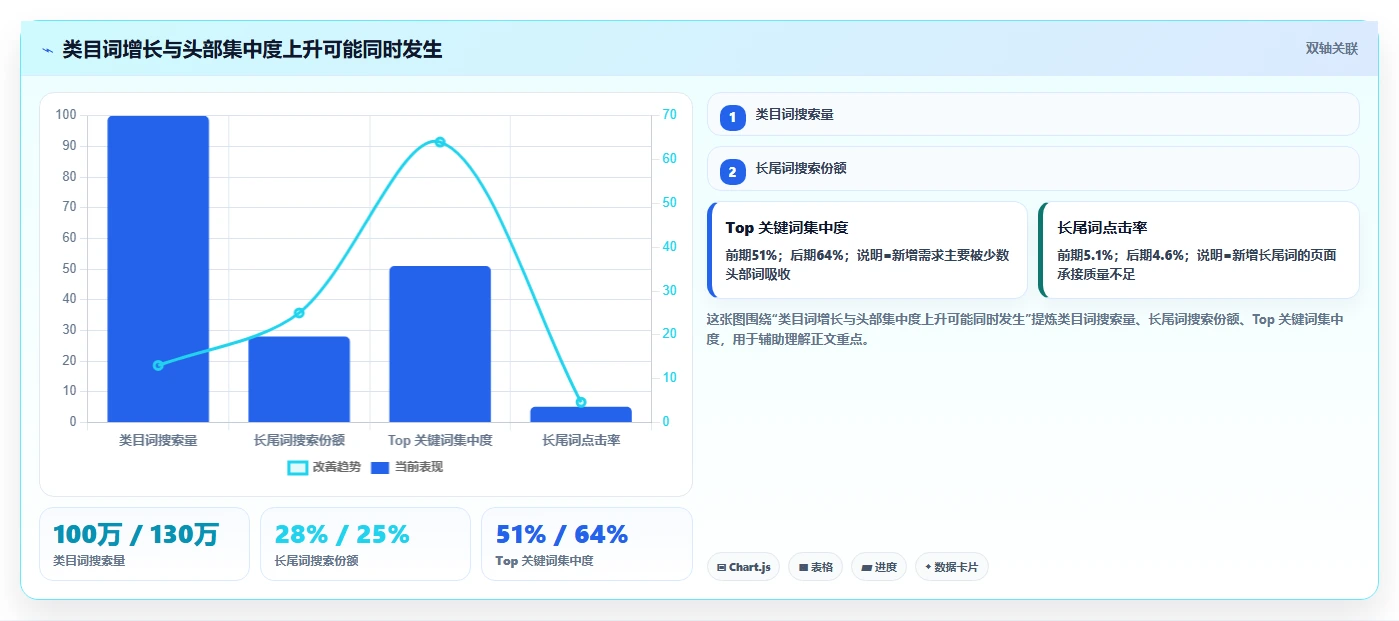Click the Top 关键词集中度 bar
Viewport: 1399px width, 621px height.
440,344
